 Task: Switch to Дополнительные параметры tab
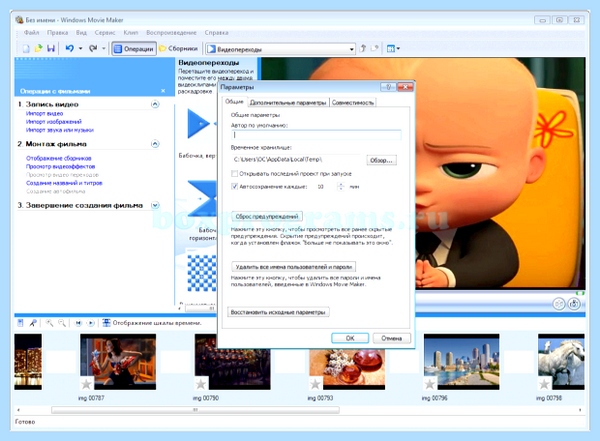point(288,103)
